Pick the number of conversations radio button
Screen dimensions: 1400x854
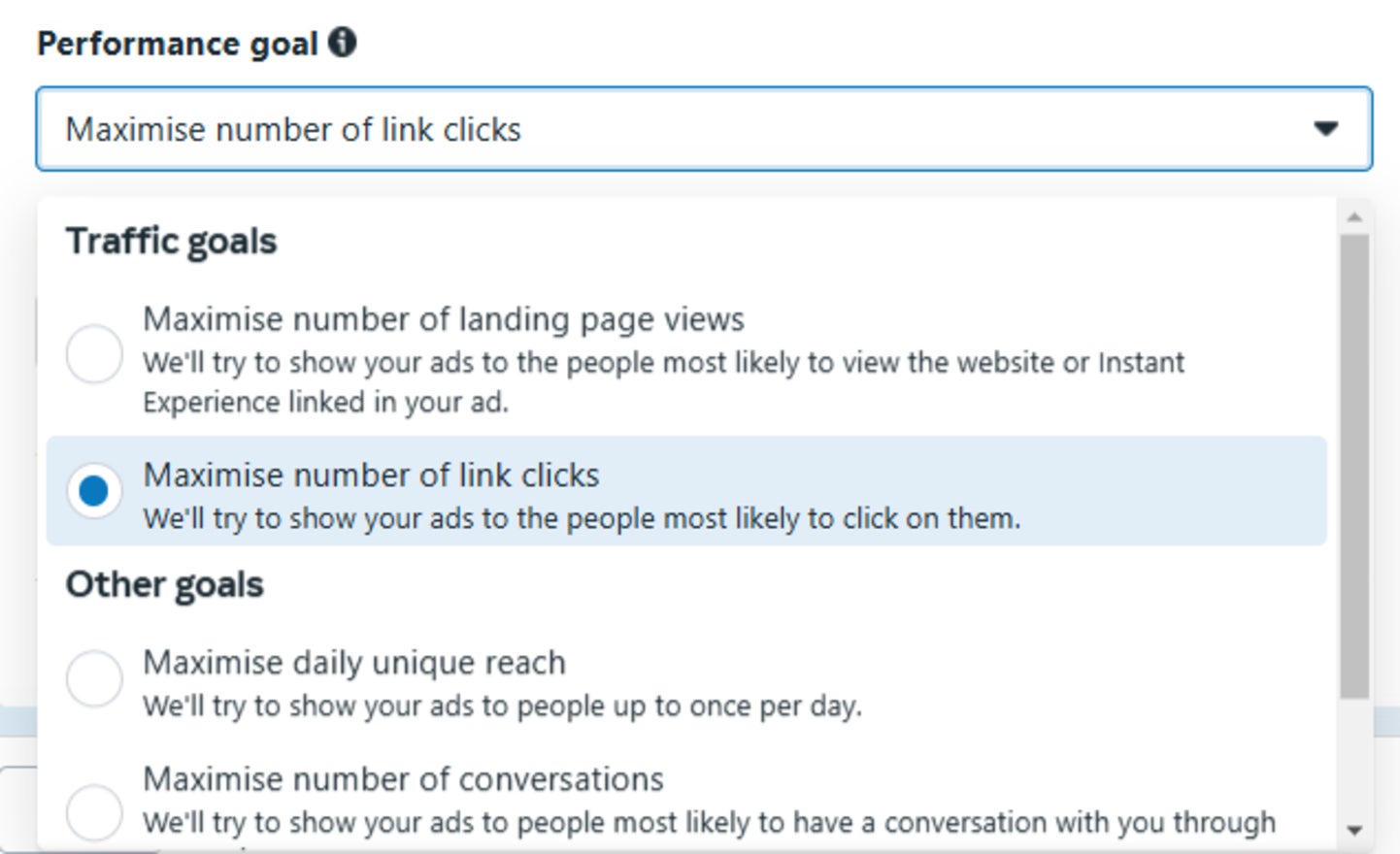pos(94,810)
